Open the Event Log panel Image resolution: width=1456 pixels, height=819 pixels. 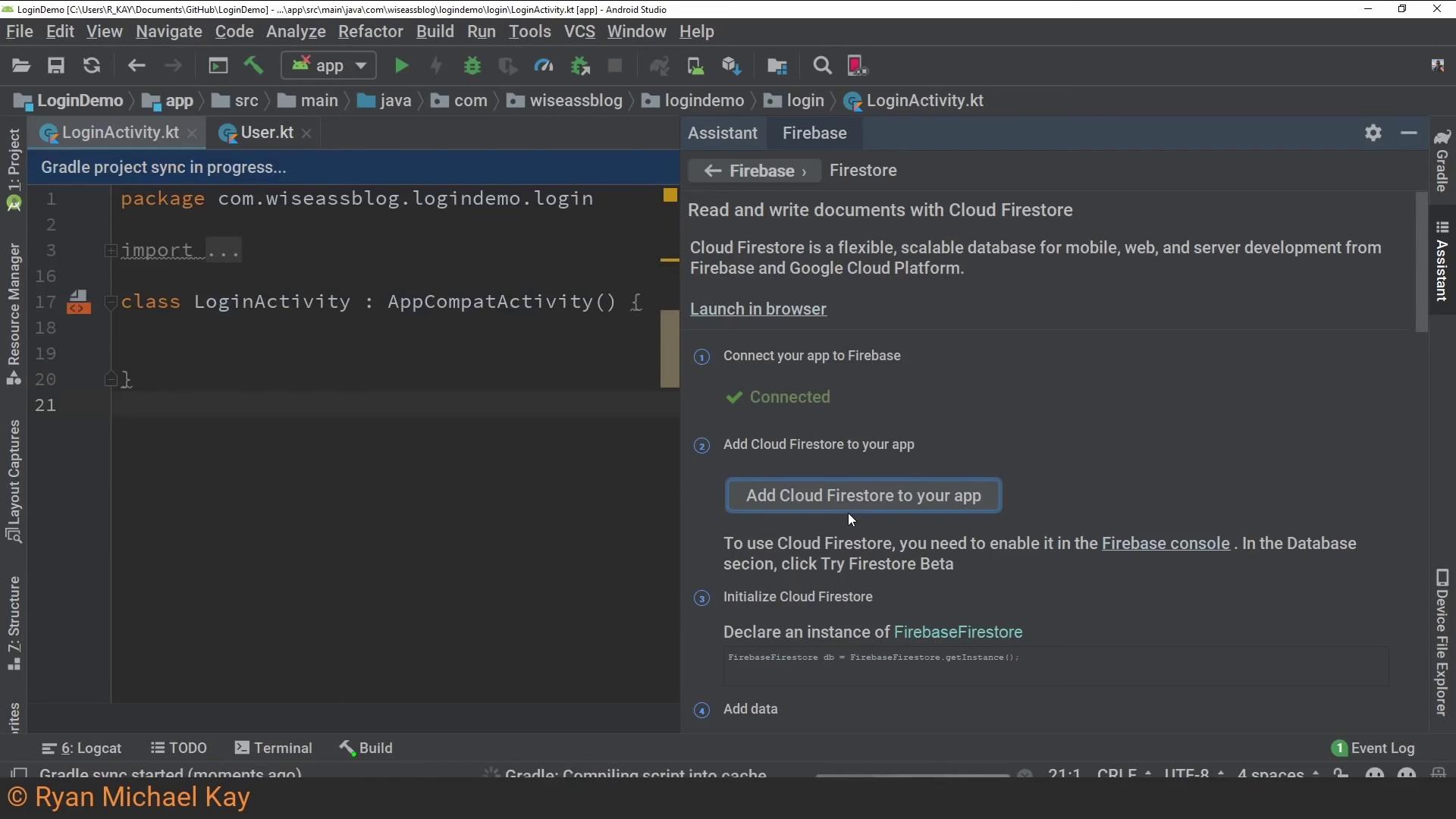[x=1373, y=748]
